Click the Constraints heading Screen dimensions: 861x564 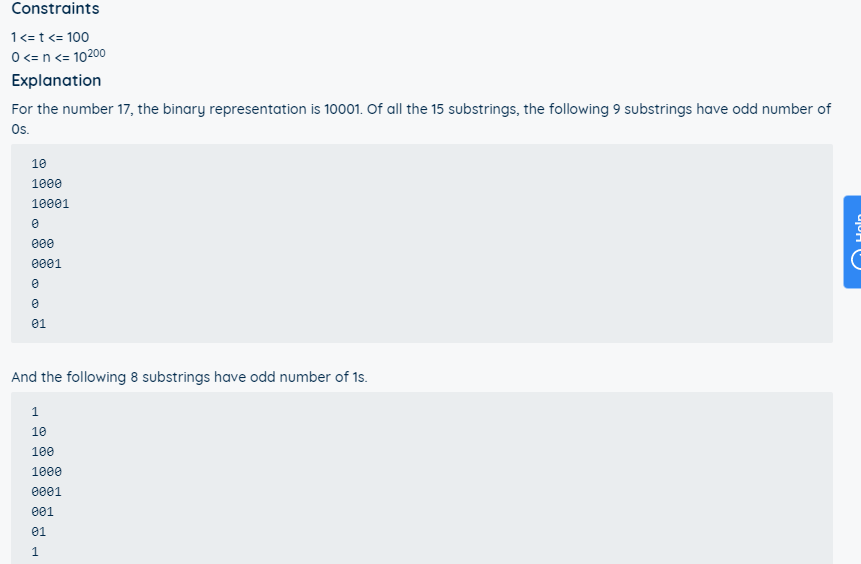pyautogui.click(x=55, y=9)
